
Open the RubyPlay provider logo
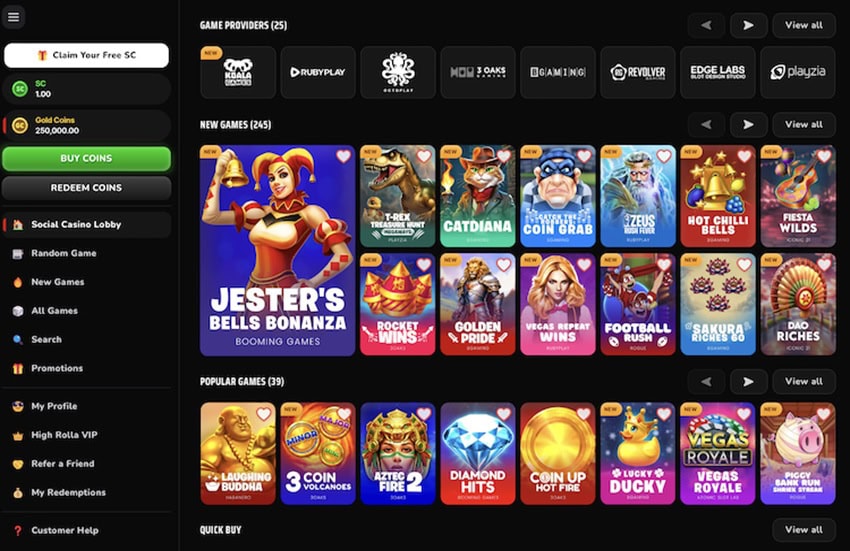318,72
